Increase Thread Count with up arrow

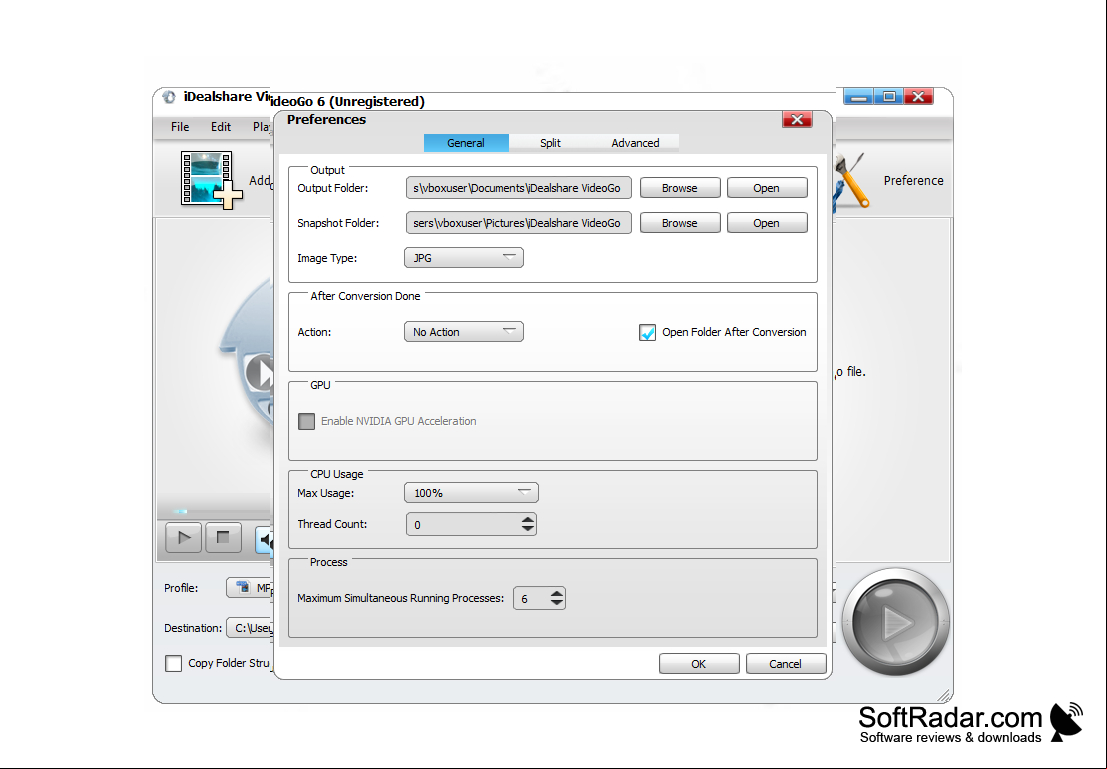click(528, 520)
